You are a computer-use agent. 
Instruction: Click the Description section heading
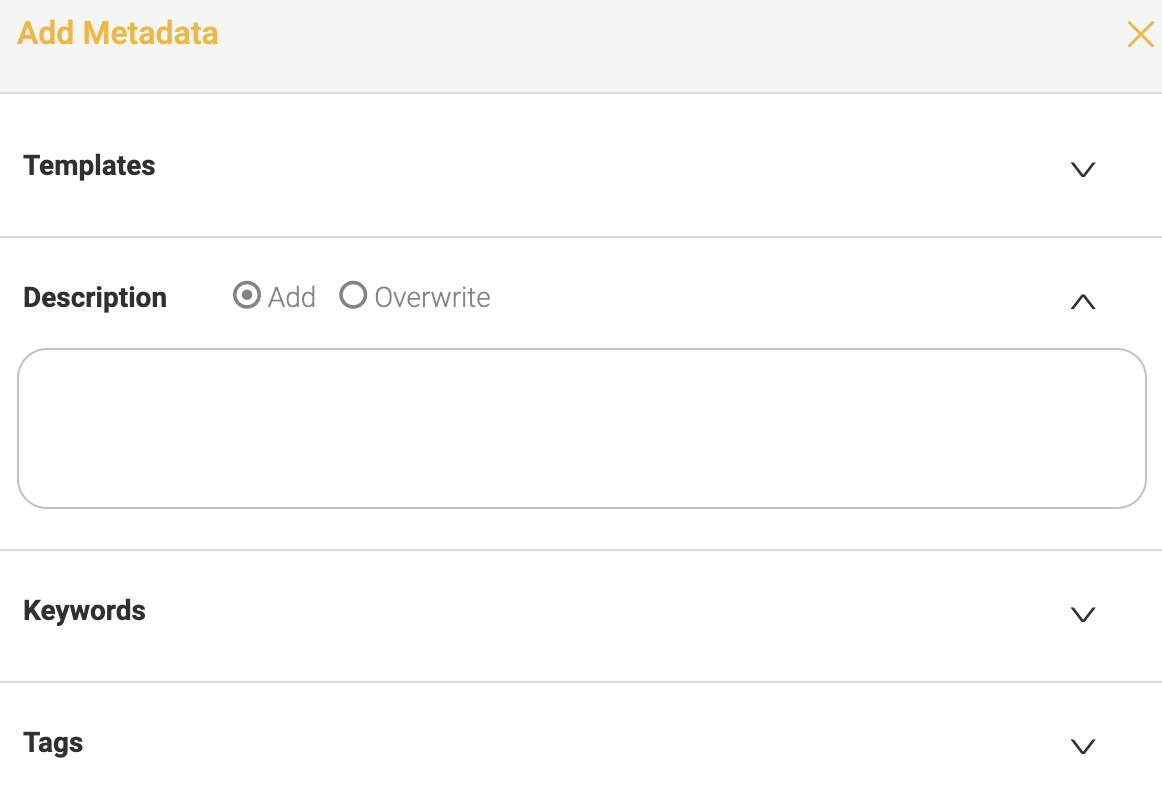coord(95,298)
